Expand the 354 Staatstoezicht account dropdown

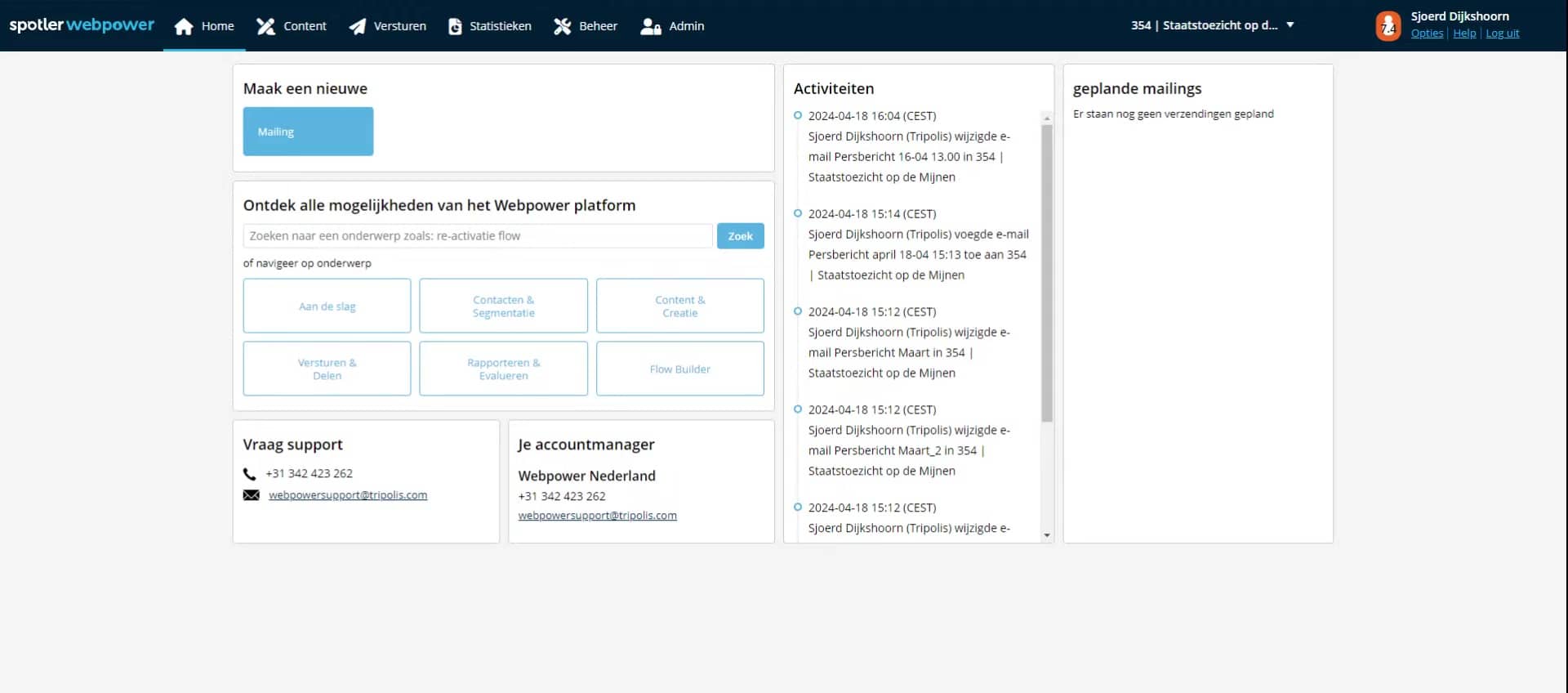pyautogui.click(x=1290, y=25)
